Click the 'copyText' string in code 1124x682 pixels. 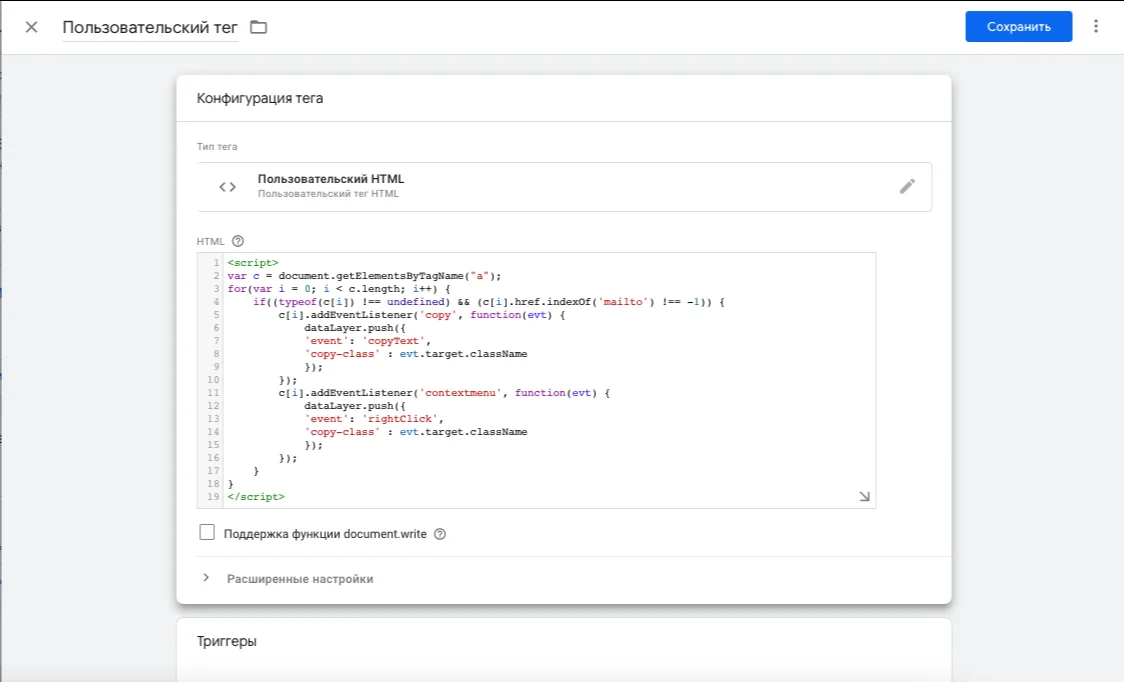396,341
